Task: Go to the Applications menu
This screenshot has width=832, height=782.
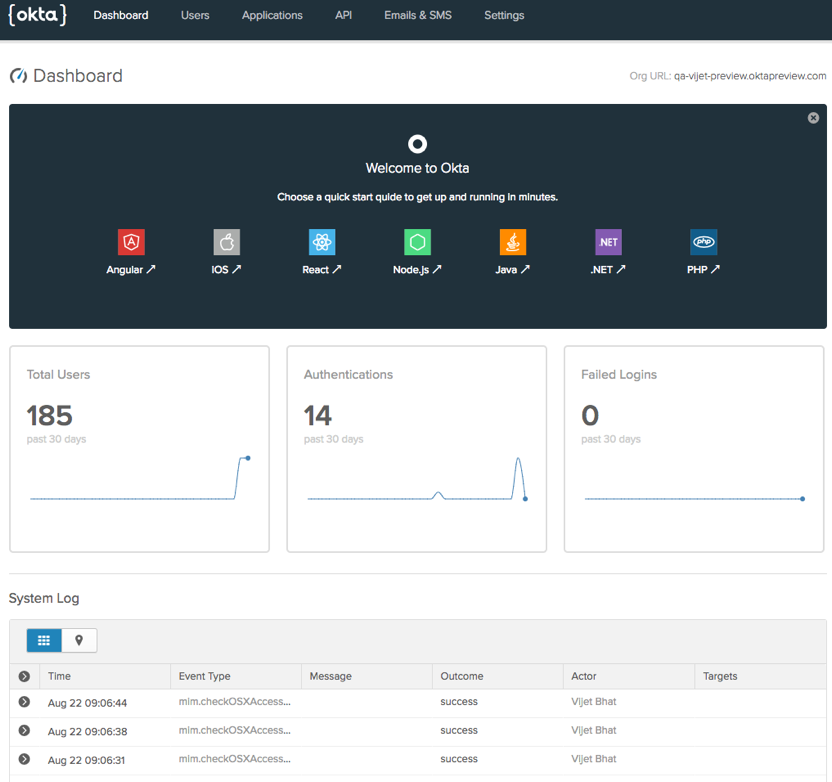Action: [x=272, y=15]
